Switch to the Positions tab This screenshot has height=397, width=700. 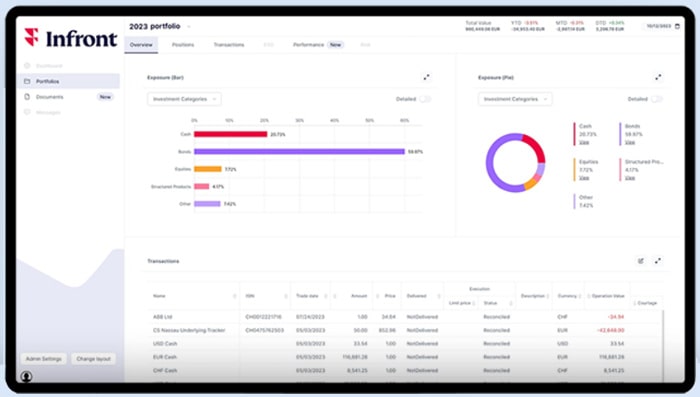183,45
